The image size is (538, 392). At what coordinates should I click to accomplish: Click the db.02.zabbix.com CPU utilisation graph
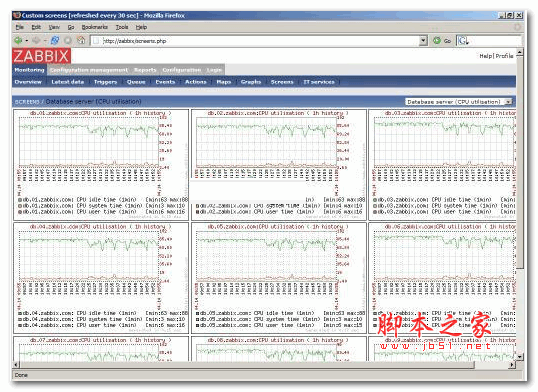tap(279, 165)
